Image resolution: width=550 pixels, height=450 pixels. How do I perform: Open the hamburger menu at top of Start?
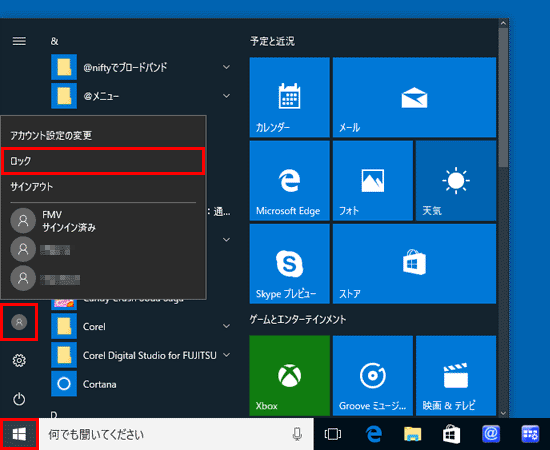pos(19,41)
